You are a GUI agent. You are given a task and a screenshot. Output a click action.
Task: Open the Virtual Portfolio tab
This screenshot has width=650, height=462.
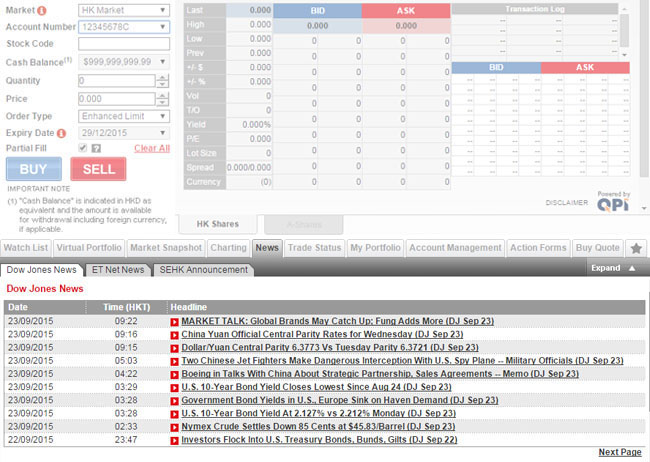89,248
